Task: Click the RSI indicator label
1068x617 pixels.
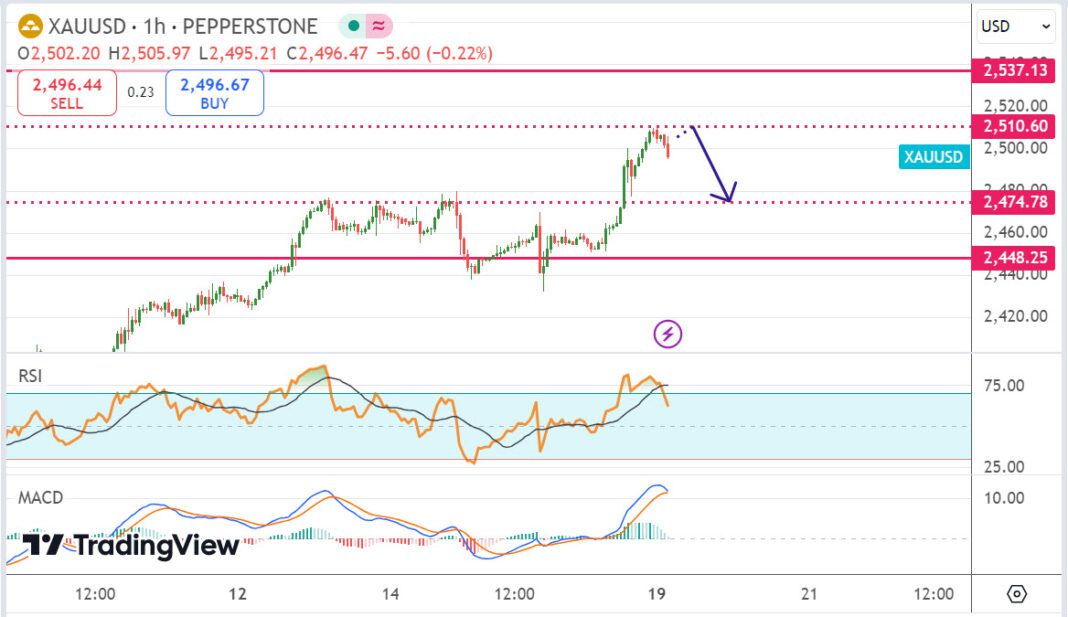Action: click(x=30, y=376)
